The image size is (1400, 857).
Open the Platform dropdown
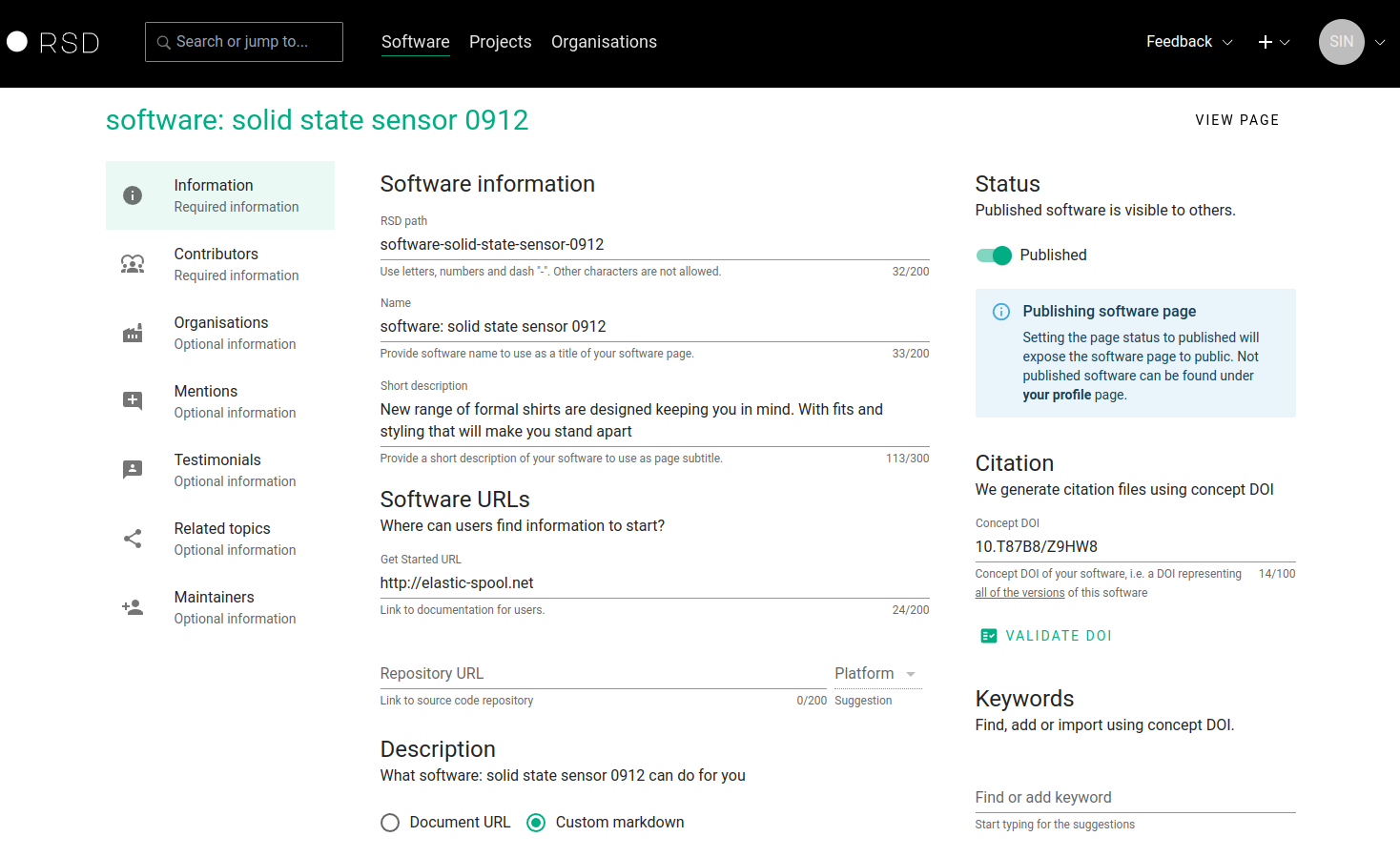[x=874, y=673]
